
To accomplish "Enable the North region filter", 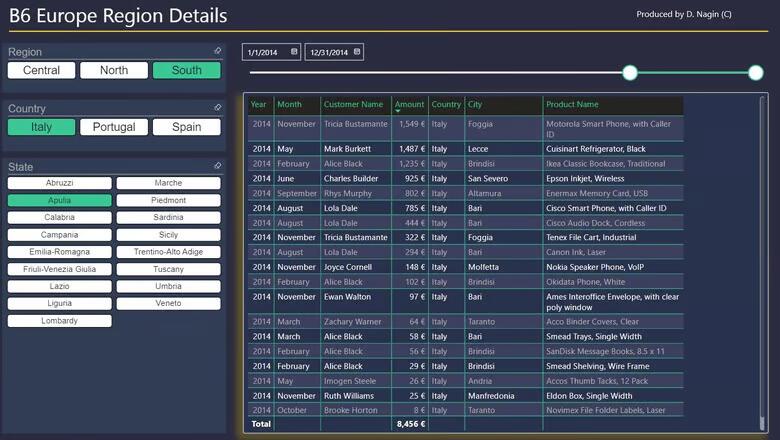I will point(114,70).
